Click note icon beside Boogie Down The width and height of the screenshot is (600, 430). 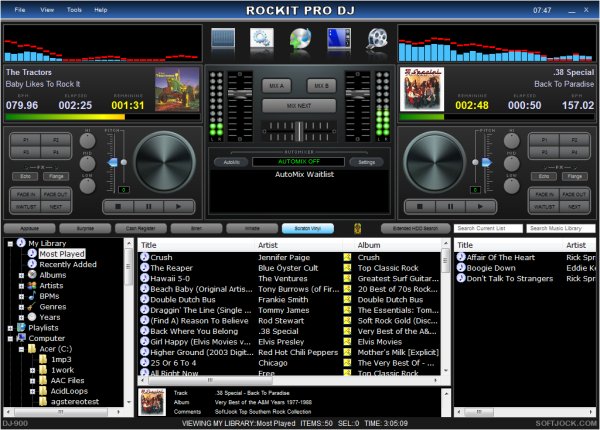click(x=461, y=268)
